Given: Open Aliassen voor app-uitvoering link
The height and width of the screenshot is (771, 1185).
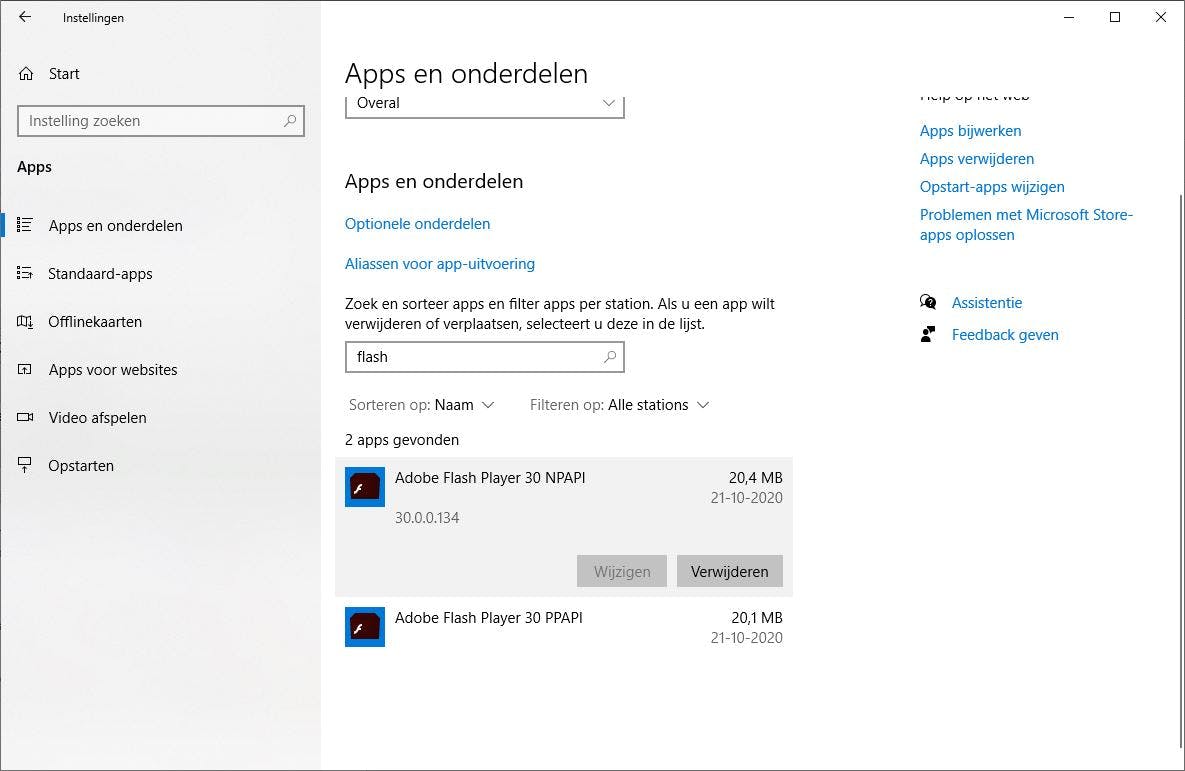Looking at the screenshot, I should point(440,264).
